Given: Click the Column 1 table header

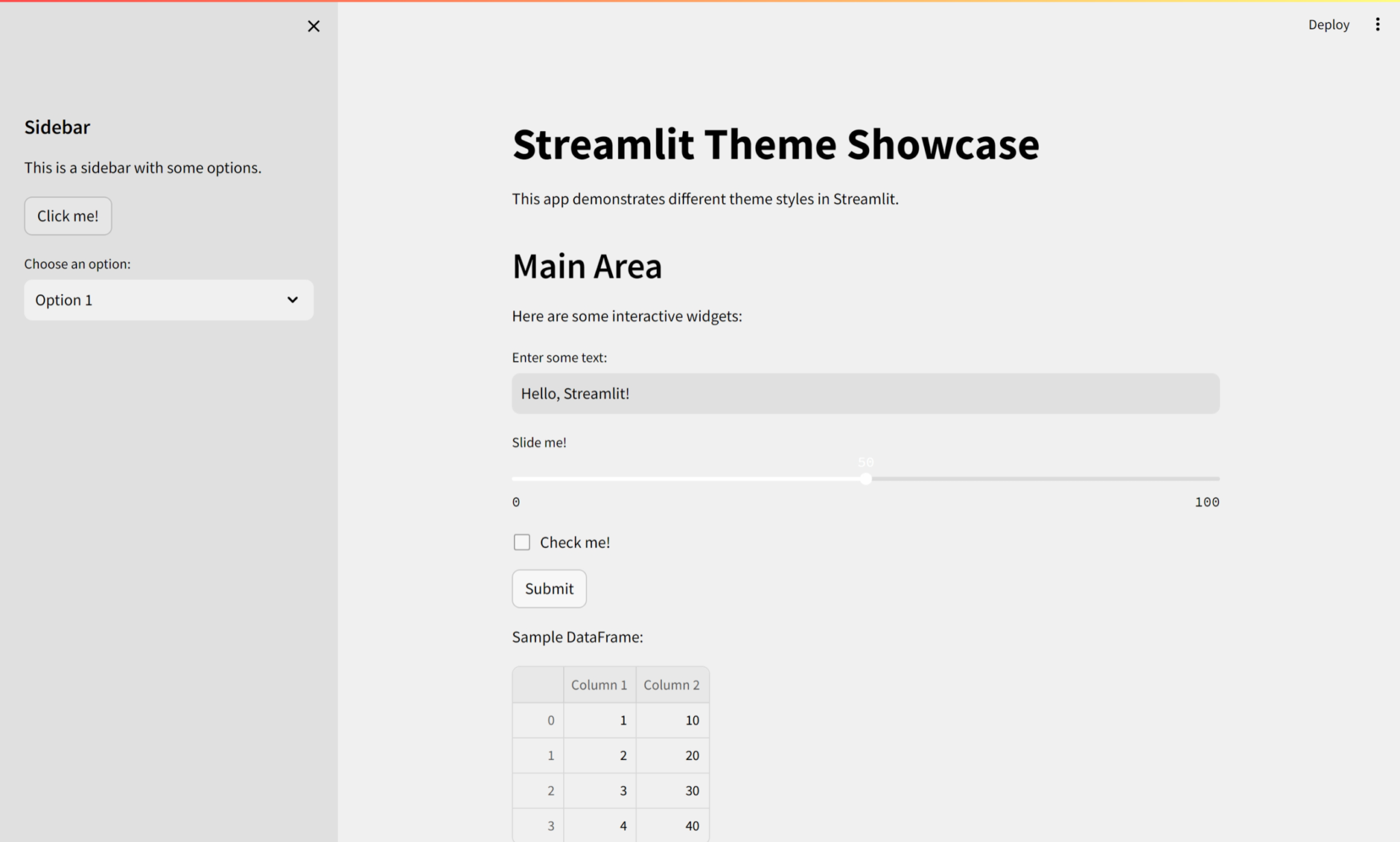Looking at the screenshot, I should click(599, 685).
